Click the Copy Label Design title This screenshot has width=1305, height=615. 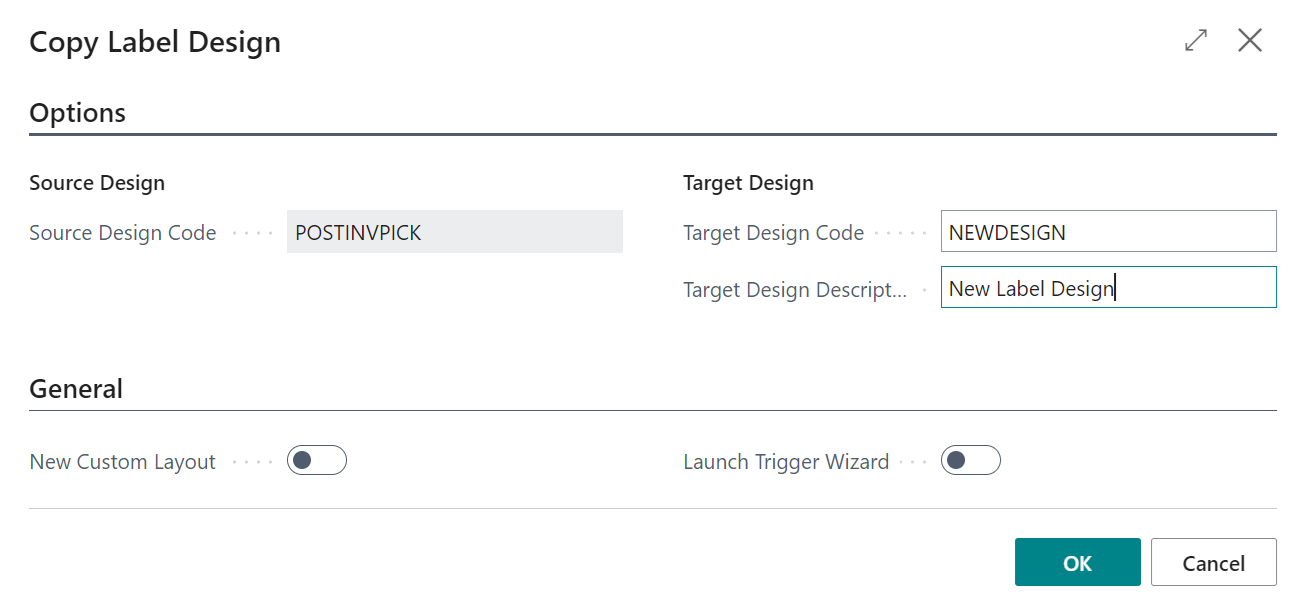(155, 41)
